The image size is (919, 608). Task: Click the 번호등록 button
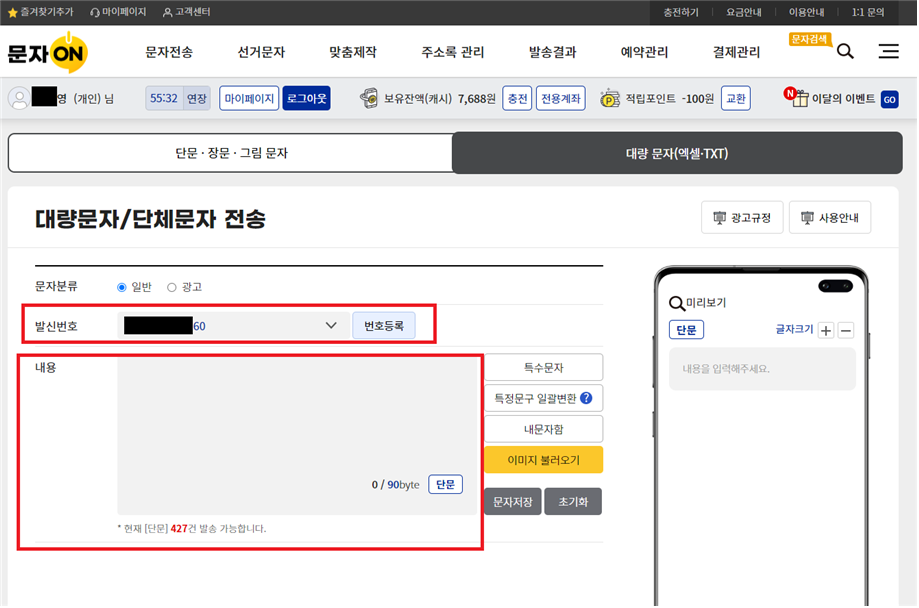[384, 325]
